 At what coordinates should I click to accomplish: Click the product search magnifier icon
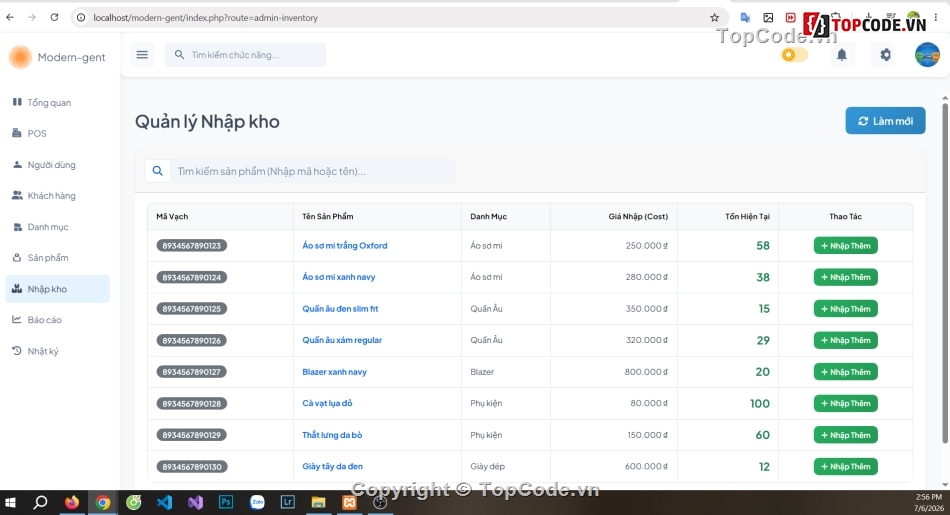click(158, 171)
